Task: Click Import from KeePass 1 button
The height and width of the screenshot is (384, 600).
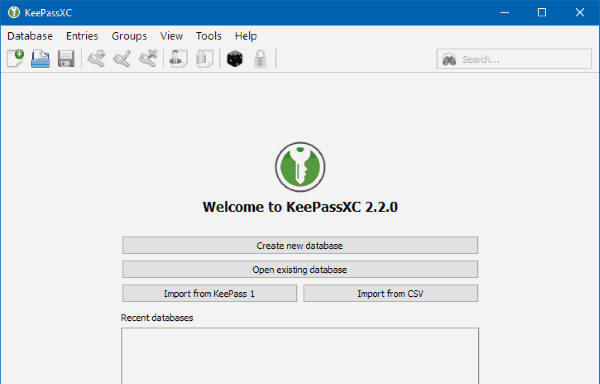Action: coord(209,293)
